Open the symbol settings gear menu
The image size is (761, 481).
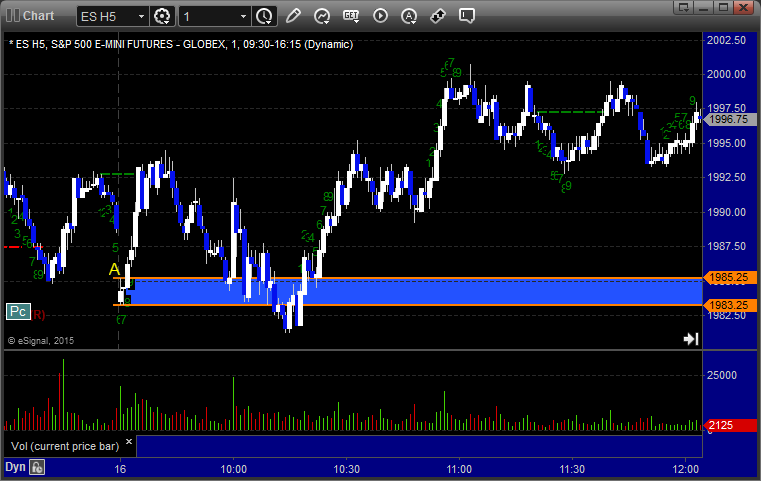click(x=162, y=17)
